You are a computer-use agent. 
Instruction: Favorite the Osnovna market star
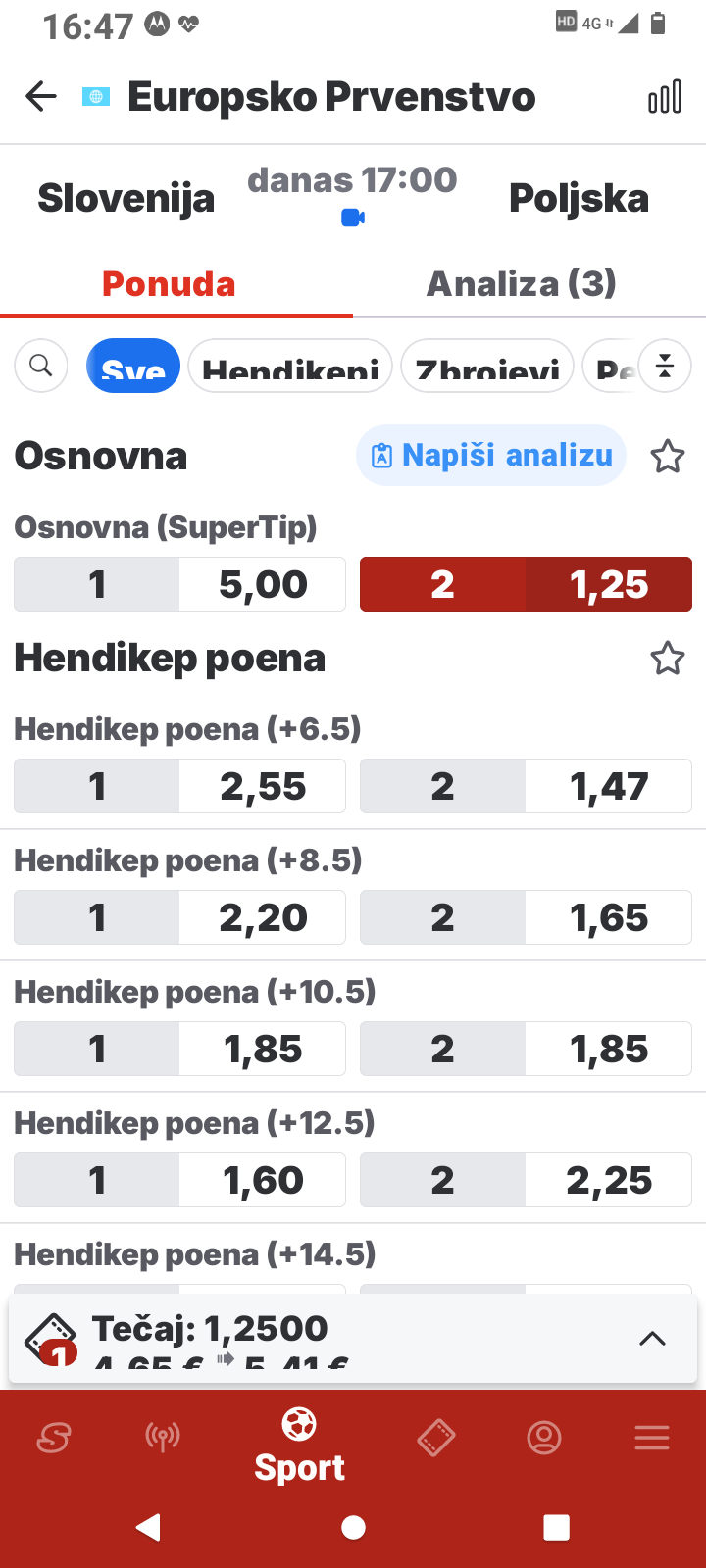[x=668, y=456]
